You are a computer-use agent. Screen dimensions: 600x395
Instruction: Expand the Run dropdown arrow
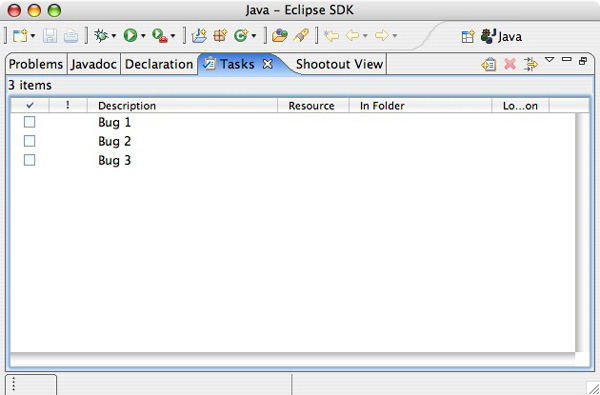(x=143, y=36)
